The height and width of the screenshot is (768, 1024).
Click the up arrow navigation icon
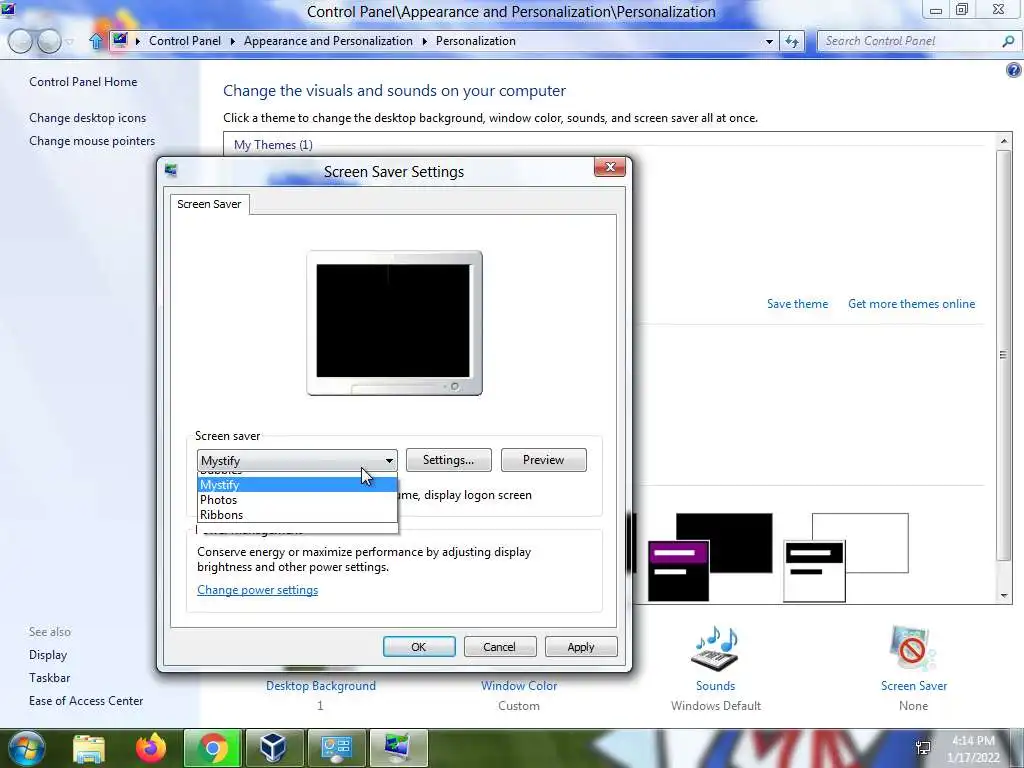coord(95,41)
